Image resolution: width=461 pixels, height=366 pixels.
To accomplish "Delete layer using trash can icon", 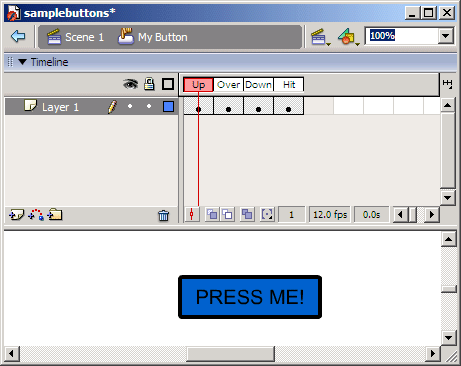I will (163, 216).
